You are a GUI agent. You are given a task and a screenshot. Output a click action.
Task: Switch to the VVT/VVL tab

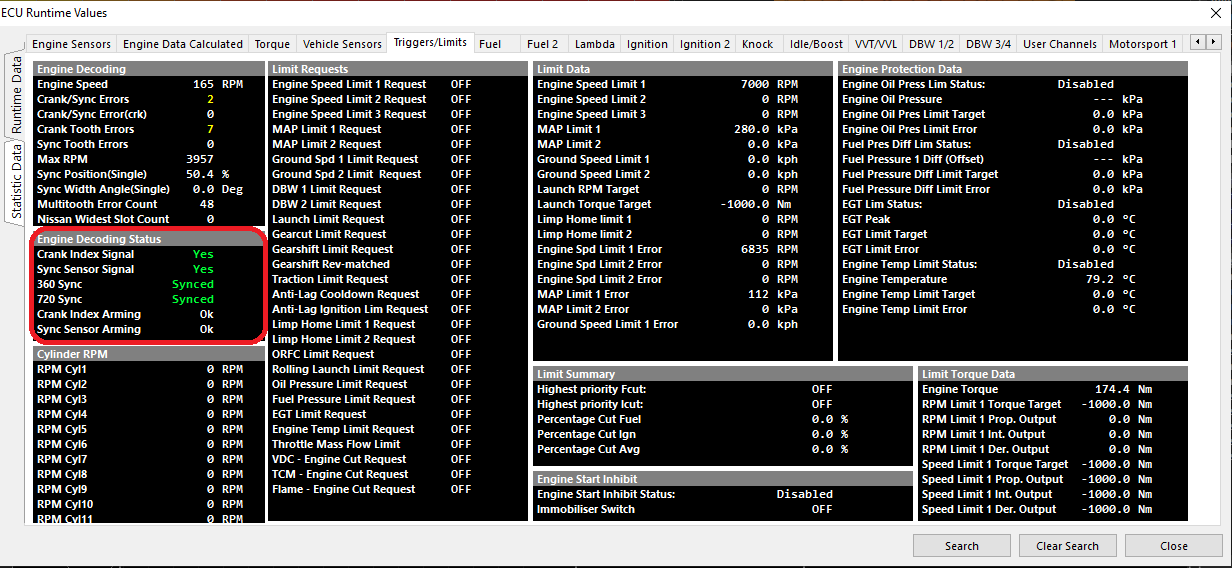[876, 44]
